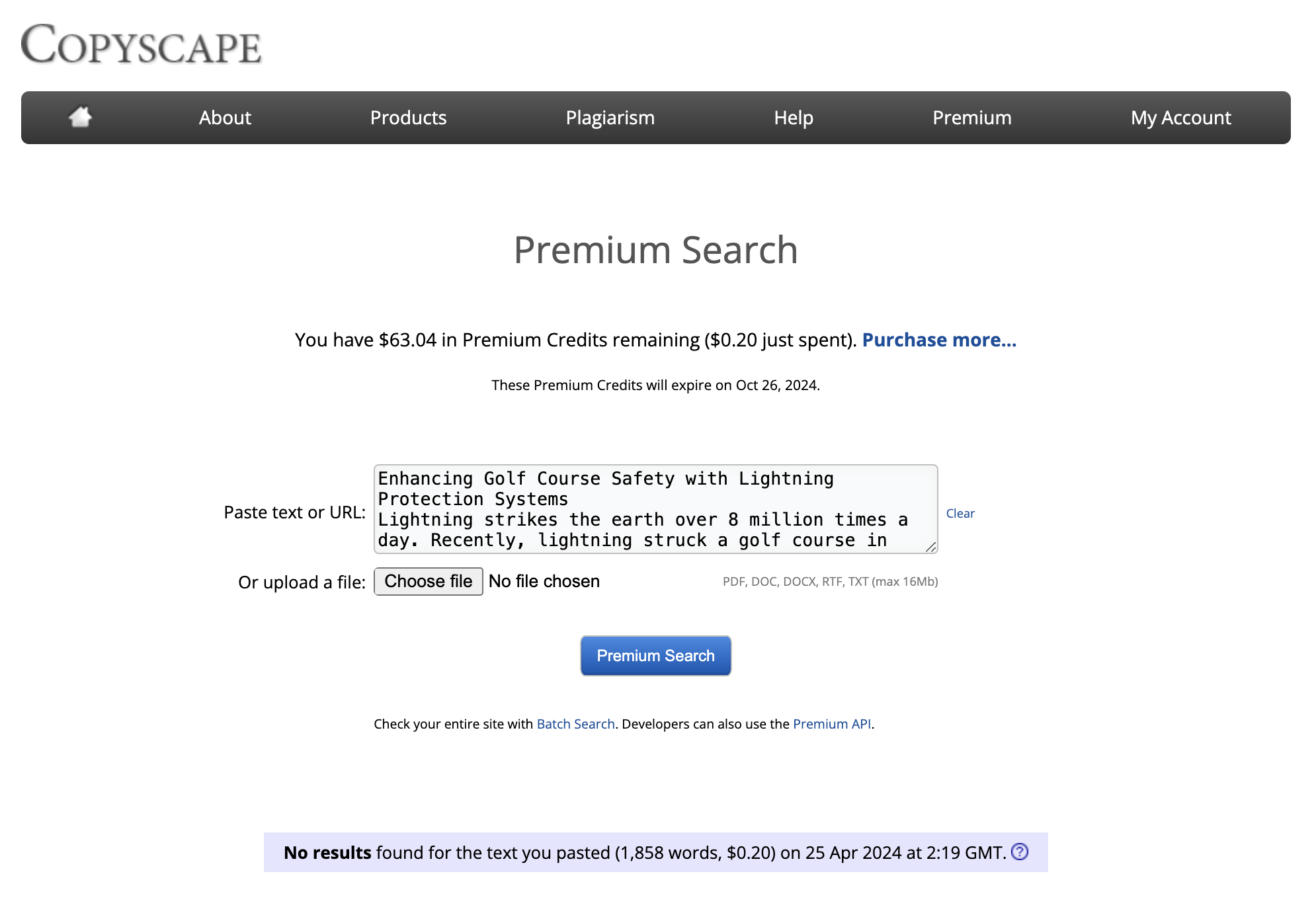Select the Plagiarism menu item
The width and height of the screenshot is (1316, 923).
click(610, 118)
